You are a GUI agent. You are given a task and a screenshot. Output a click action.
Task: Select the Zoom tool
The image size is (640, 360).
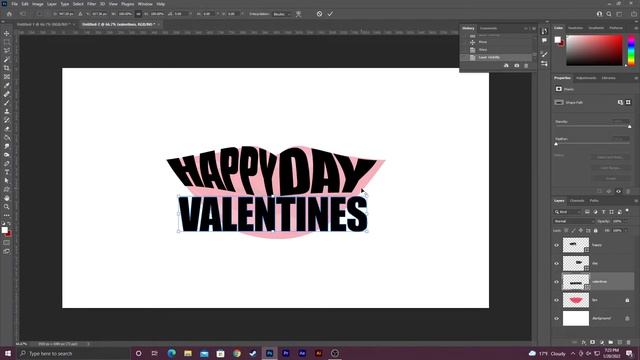pos(7,207)
